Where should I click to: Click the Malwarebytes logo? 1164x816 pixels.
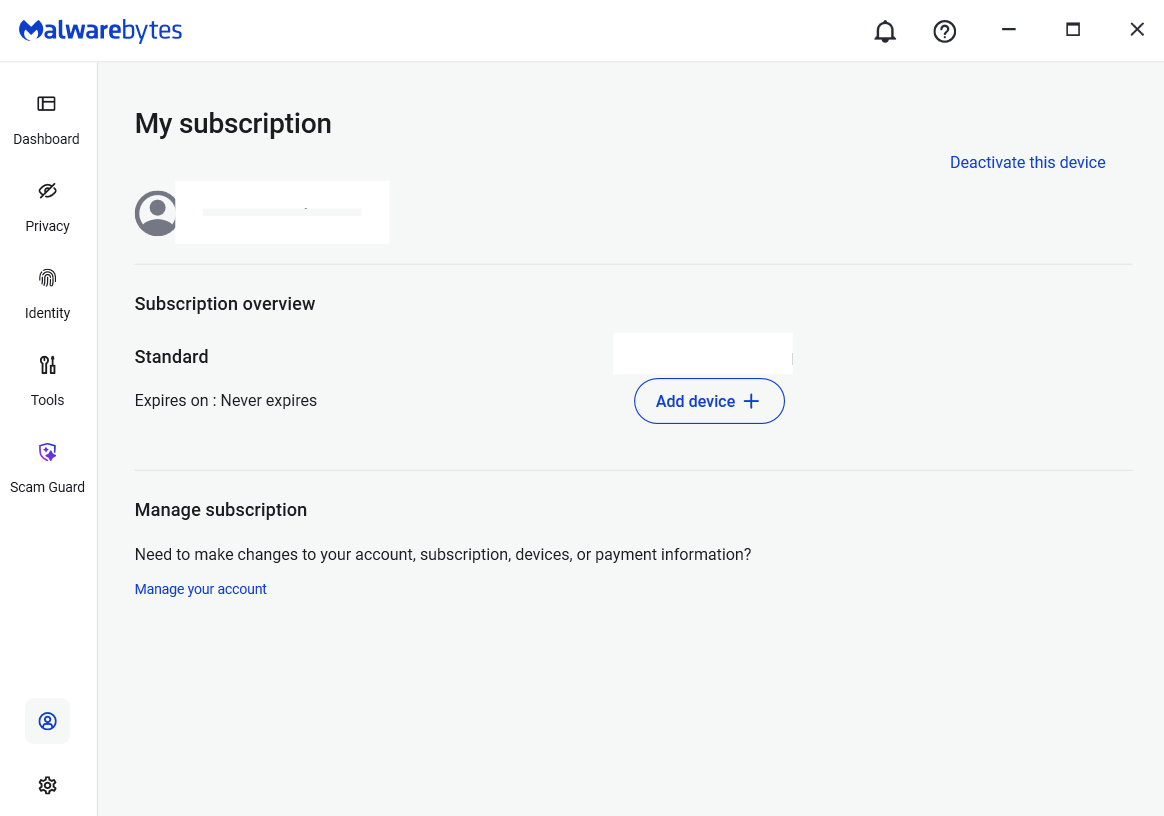point(100,30)
